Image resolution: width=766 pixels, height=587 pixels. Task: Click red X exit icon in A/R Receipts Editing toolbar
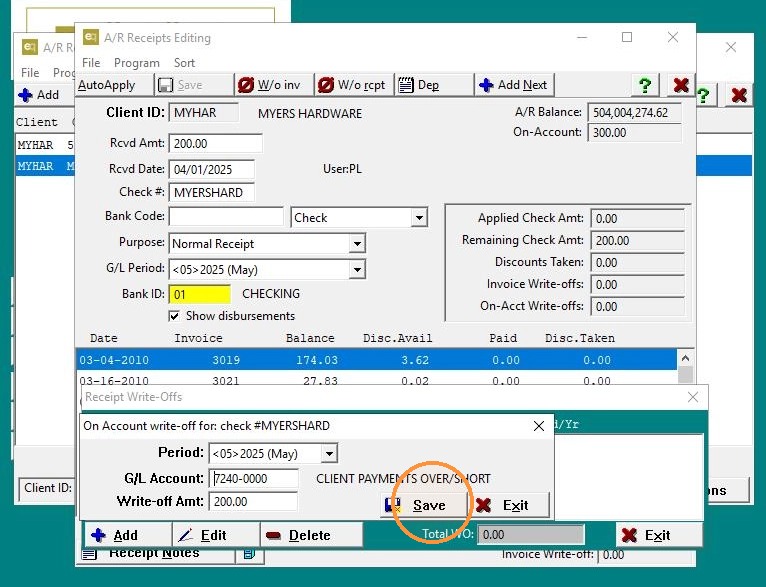click(681, 85)
